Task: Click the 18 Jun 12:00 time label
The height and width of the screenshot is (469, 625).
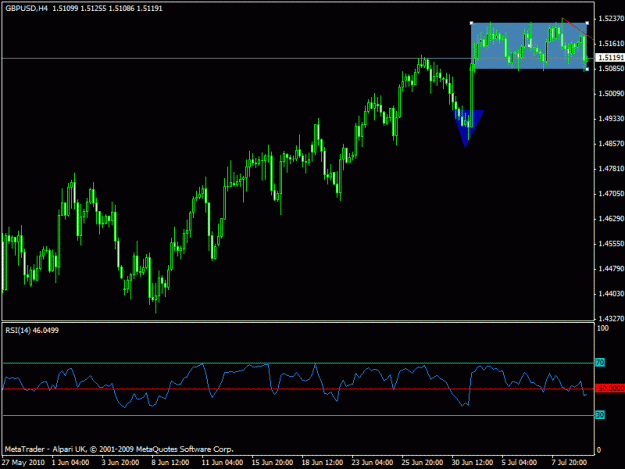Action: pos(322,462)
